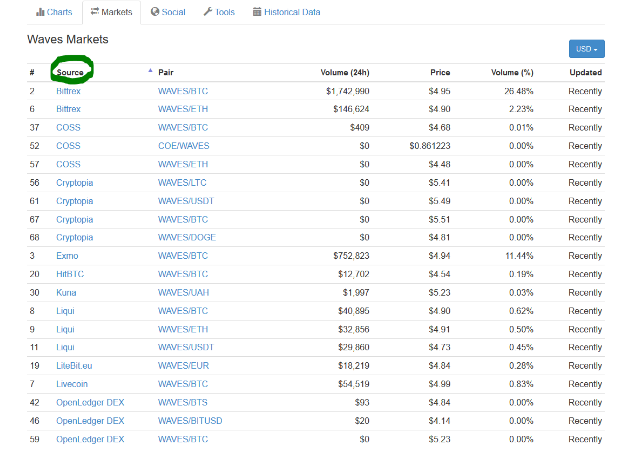Click WAVES/DOGE pair link
This screenshot has height=456, width=624.
(x=187, y=238)
